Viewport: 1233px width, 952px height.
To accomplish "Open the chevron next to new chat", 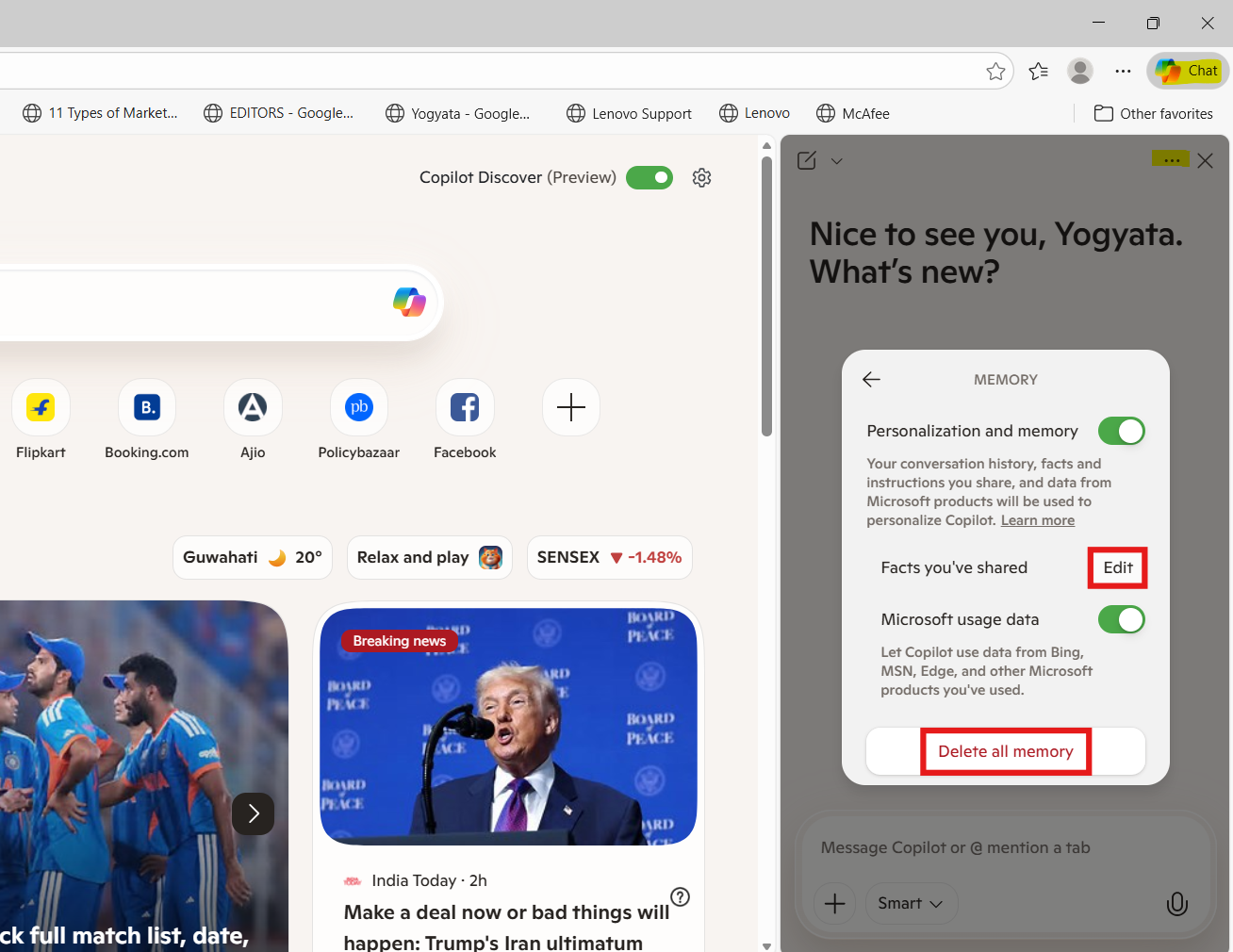I will click(837, 160).
